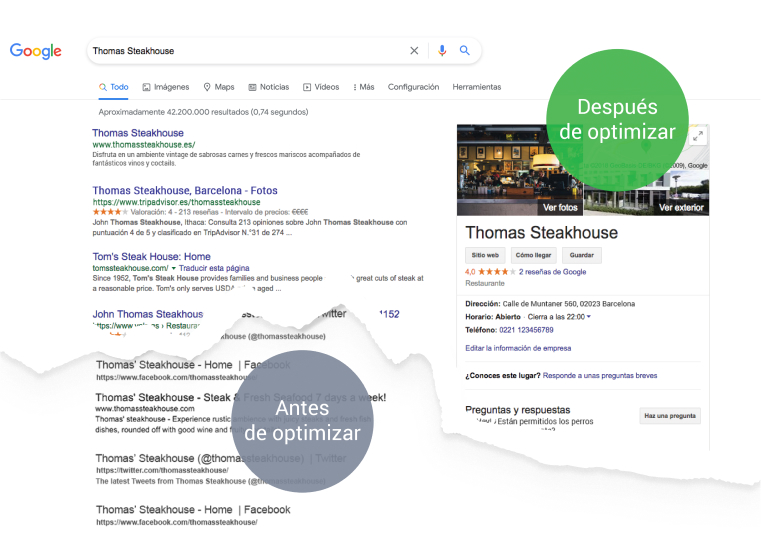
Task: Click the phone number 0221 123456789
Action: [526, 330]
